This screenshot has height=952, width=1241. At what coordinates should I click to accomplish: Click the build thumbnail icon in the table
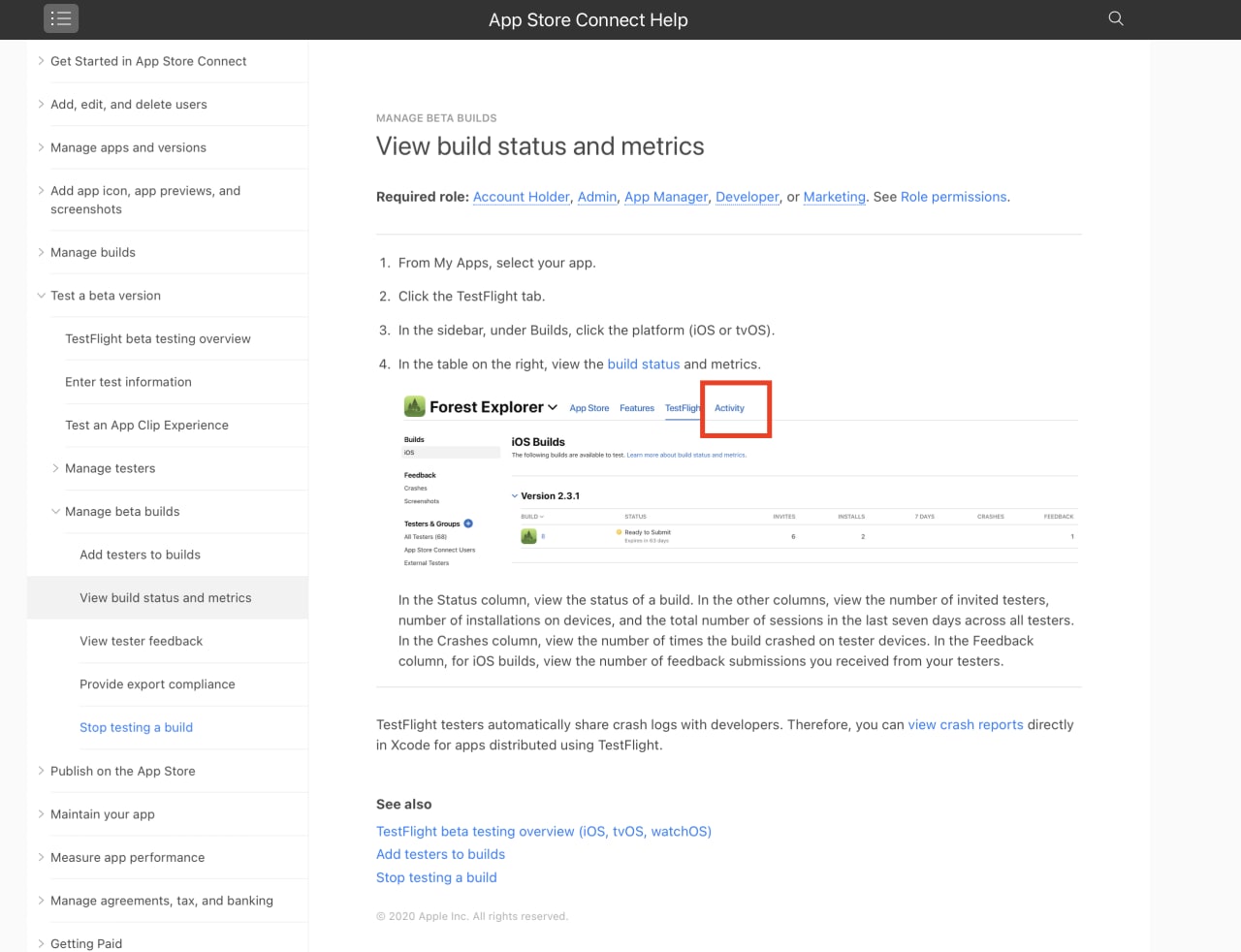coord(528,536)
